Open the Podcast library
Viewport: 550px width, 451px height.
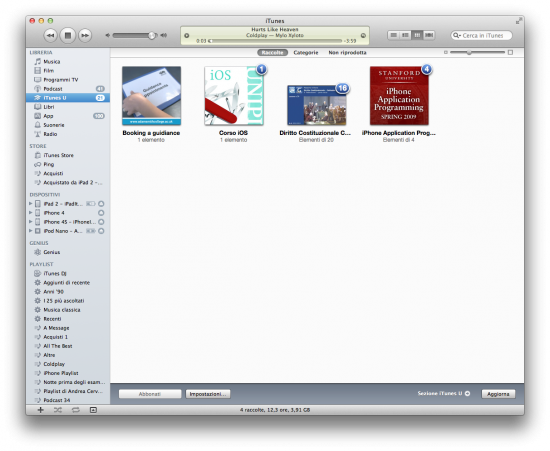pos(53,89)
